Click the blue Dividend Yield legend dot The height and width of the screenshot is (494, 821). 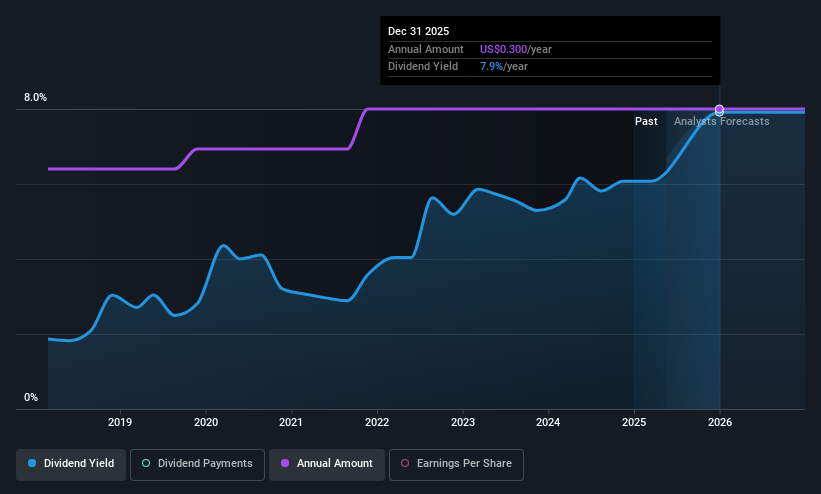(32, 463)
